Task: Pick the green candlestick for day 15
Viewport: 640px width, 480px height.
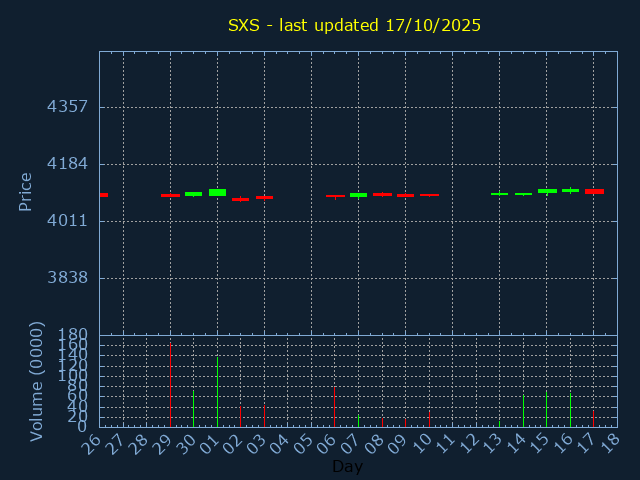Action: (x=547, y=190)
